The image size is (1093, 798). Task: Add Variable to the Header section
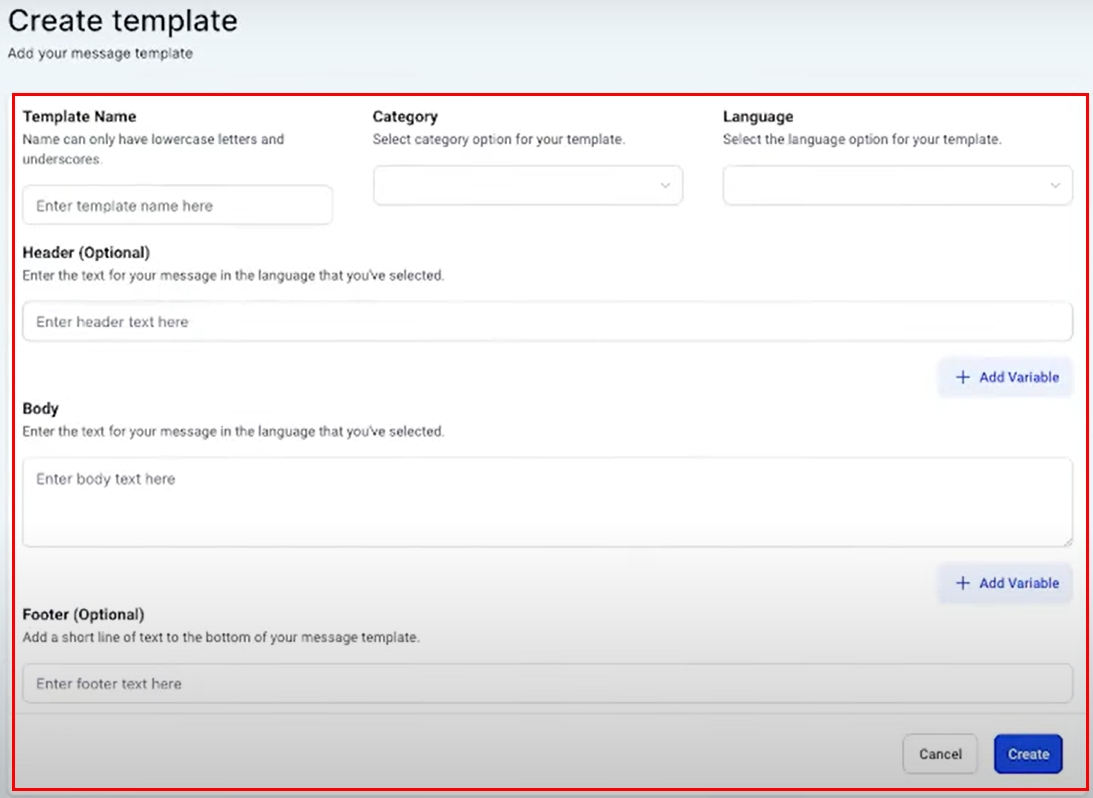pos(1005,377)
